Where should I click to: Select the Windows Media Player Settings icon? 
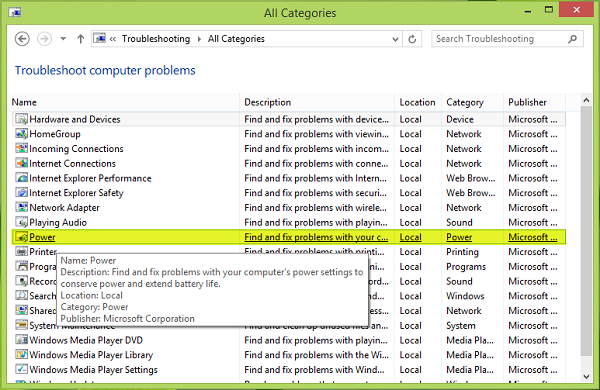pos(21,369)
